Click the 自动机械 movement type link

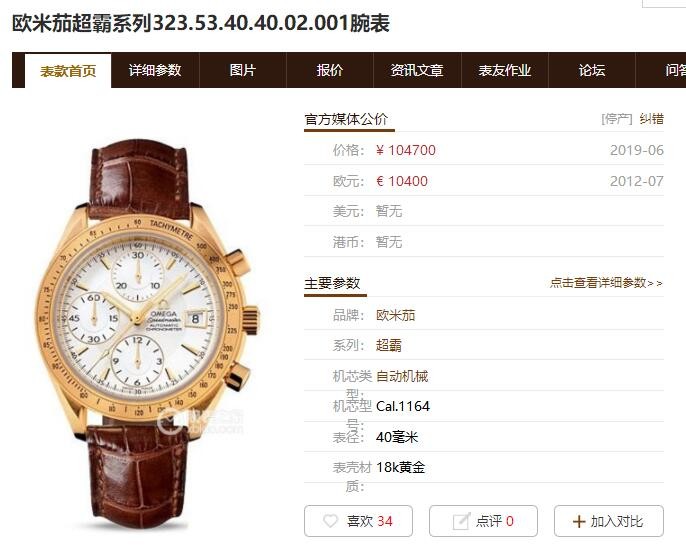[402, 376]
